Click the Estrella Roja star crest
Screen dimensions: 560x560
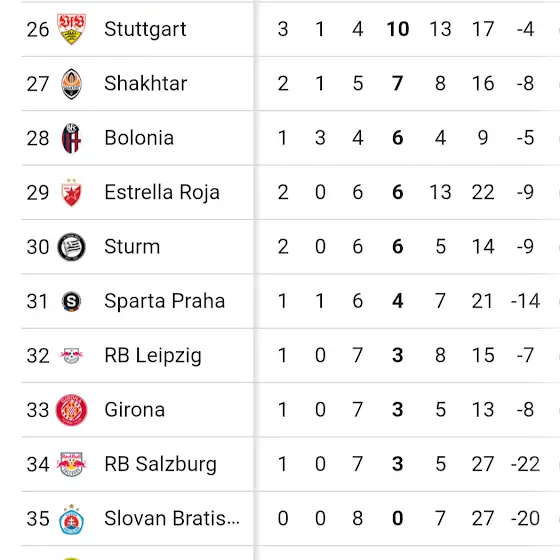[71, 192]
